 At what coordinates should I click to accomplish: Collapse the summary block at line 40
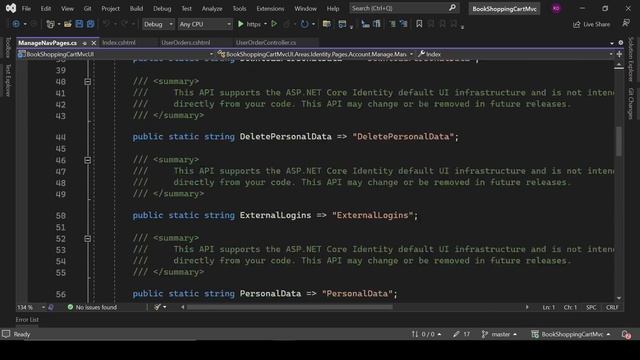[87, 82]
